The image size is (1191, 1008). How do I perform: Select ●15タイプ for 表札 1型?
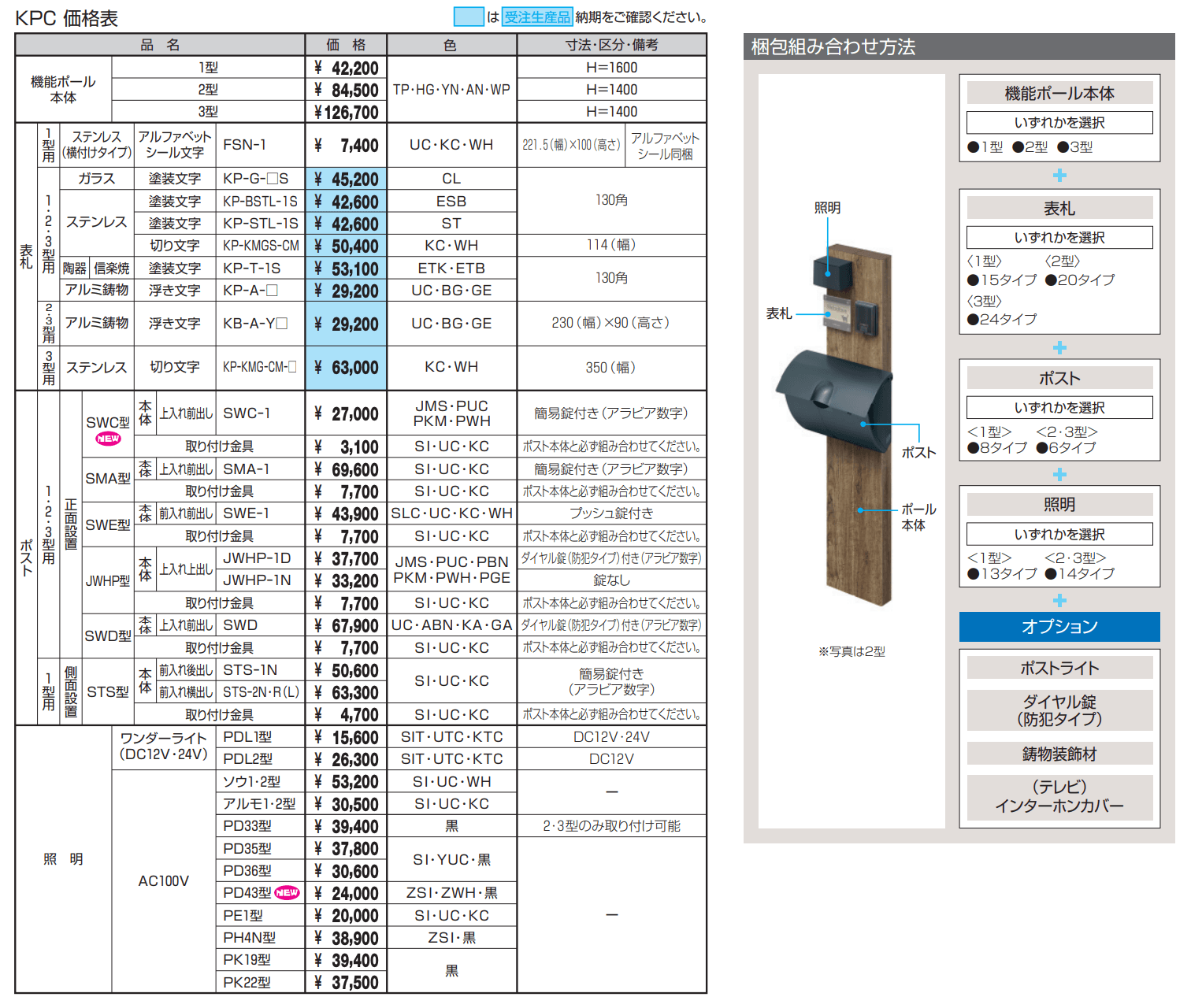1001,280
